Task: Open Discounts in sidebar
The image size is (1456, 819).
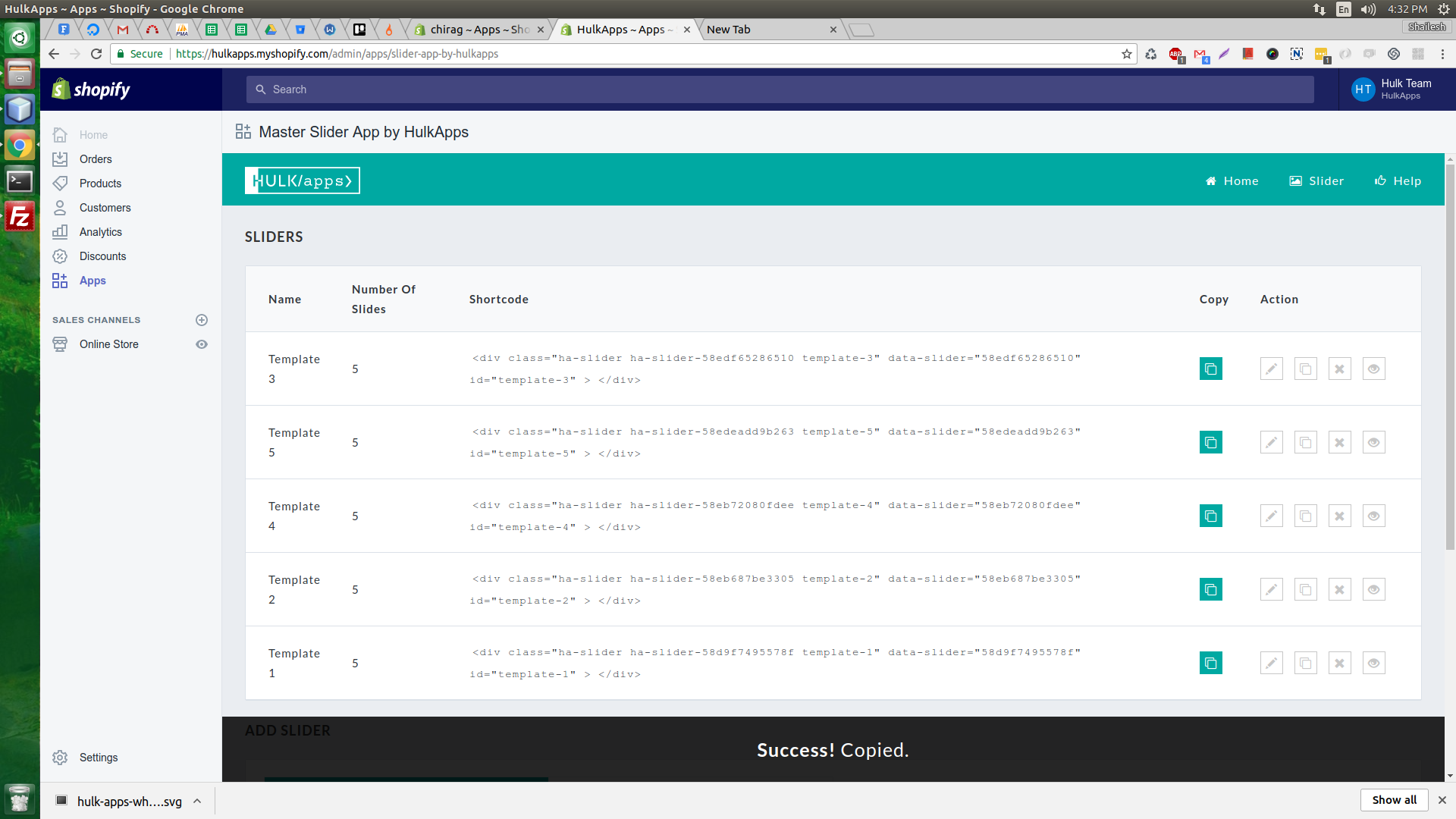Action: click(x=89, y=256)
